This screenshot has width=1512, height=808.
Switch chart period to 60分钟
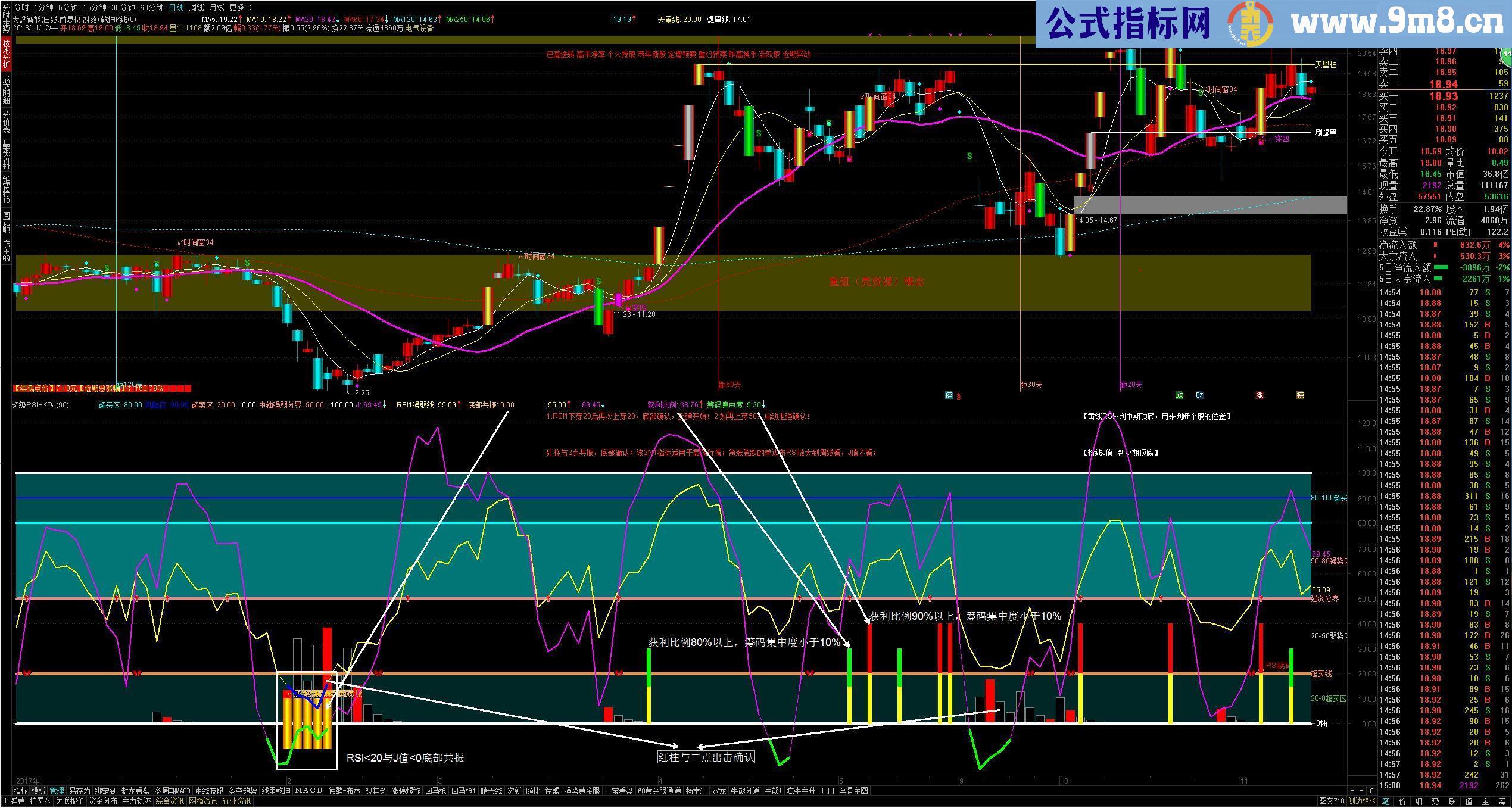click(152, 7)
